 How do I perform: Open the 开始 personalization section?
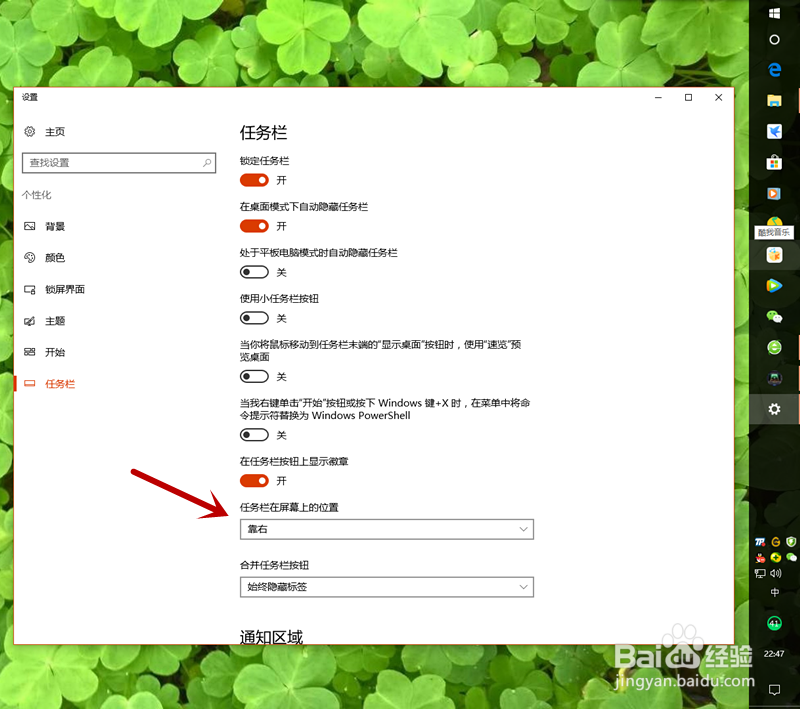click(x=52, y=352)
